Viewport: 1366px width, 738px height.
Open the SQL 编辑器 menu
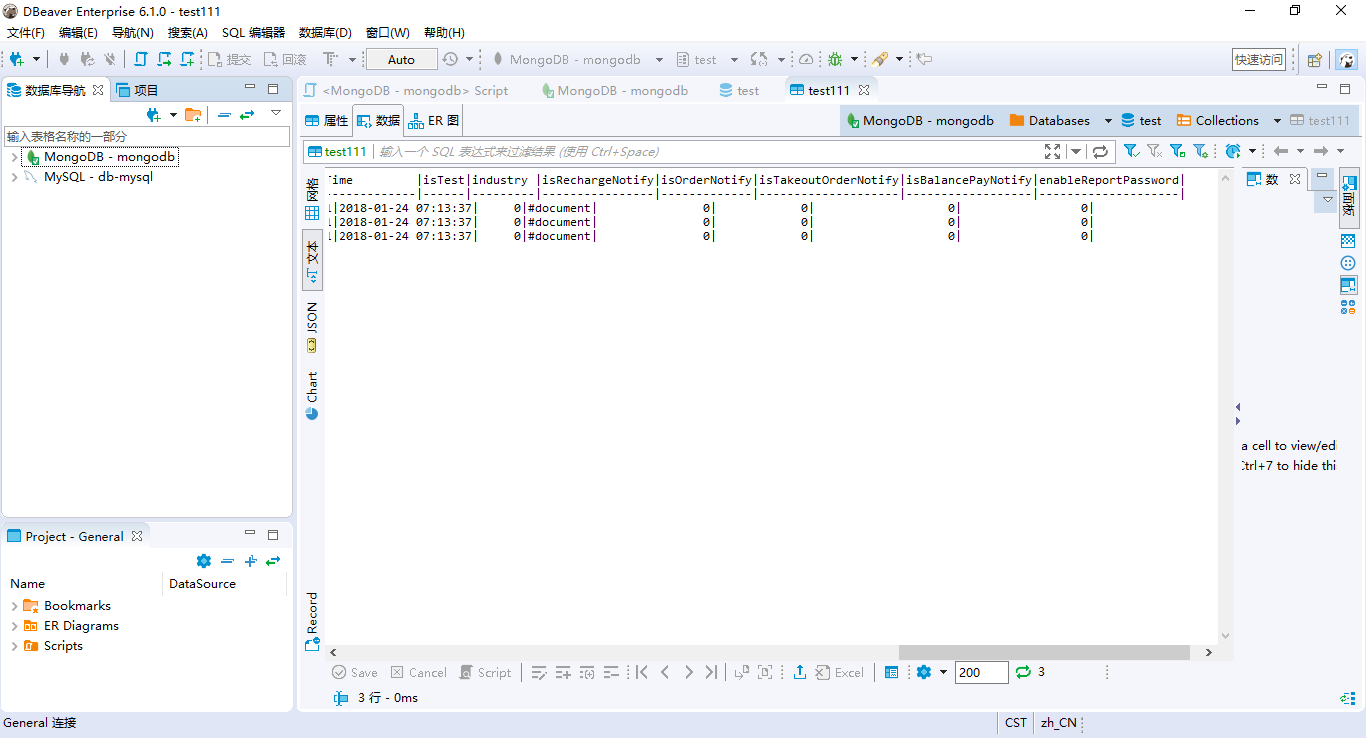(x=253, y=33)
